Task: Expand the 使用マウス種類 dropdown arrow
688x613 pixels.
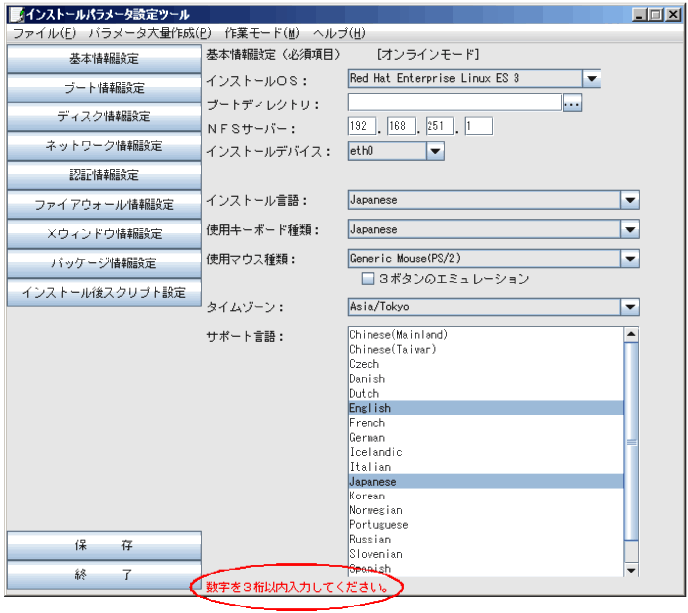Action: [x=630, y=259]
